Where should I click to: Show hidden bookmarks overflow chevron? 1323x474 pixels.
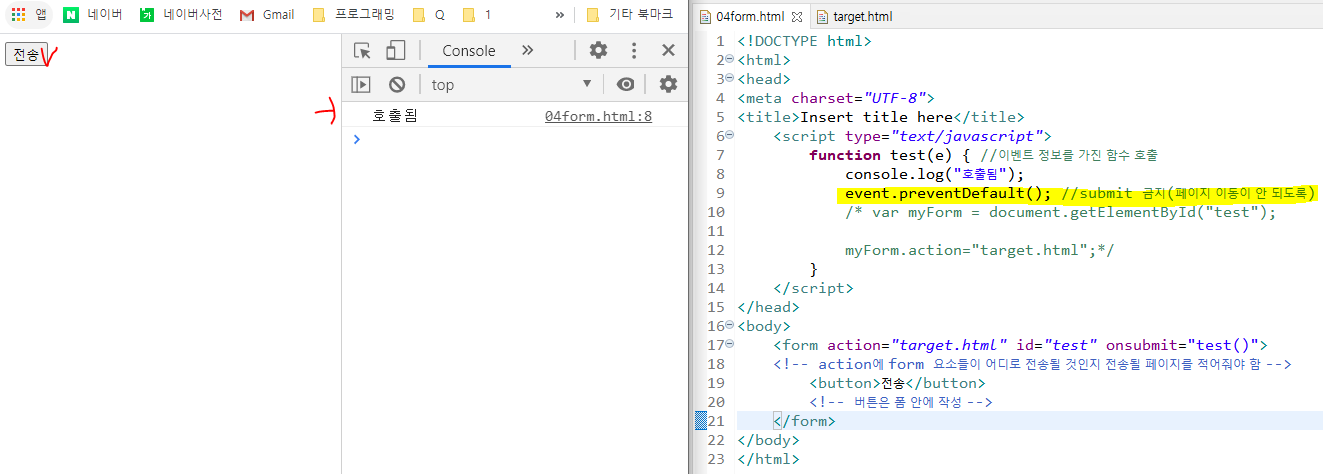(559, 15)
